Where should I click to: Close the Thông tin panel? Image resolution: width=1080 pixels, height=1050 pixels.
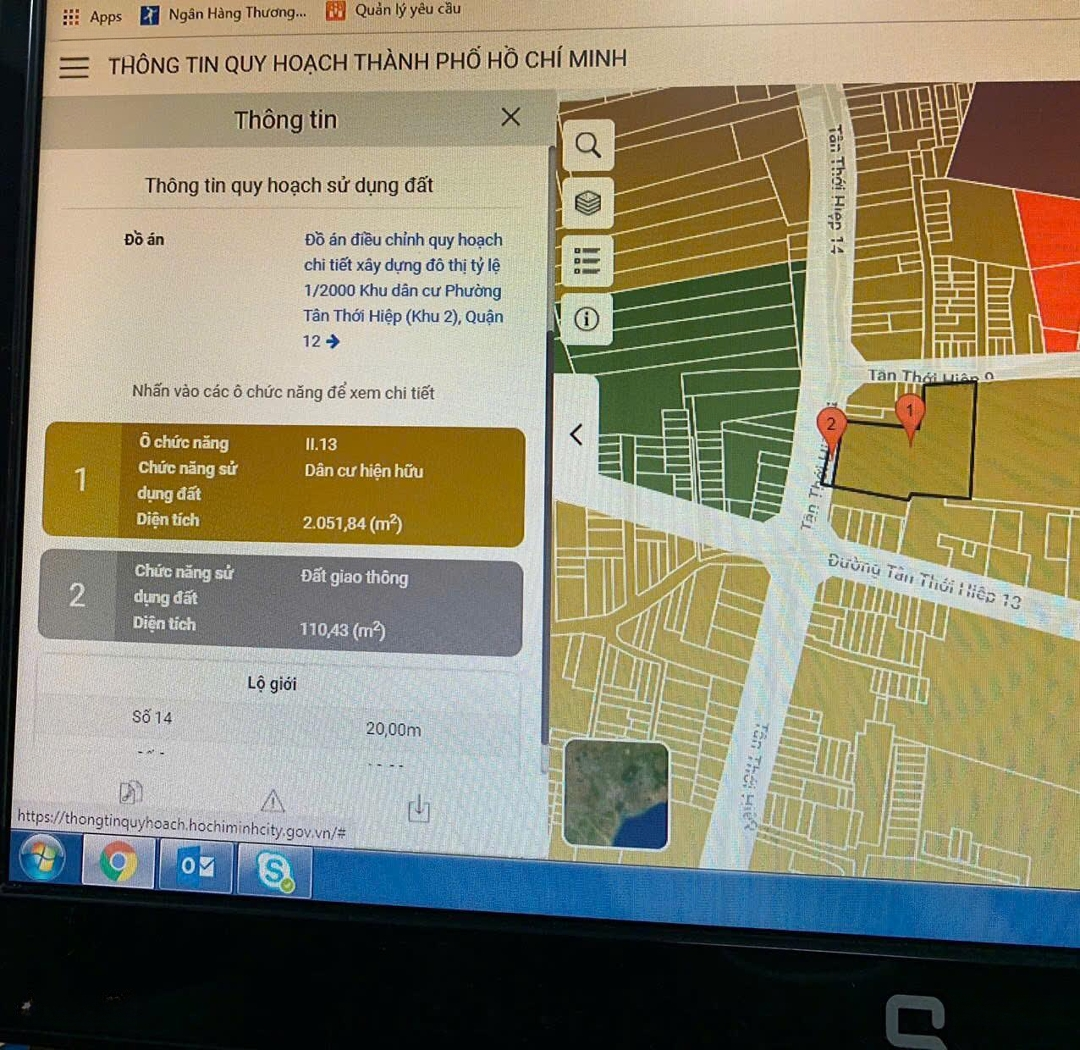[511, 117]
